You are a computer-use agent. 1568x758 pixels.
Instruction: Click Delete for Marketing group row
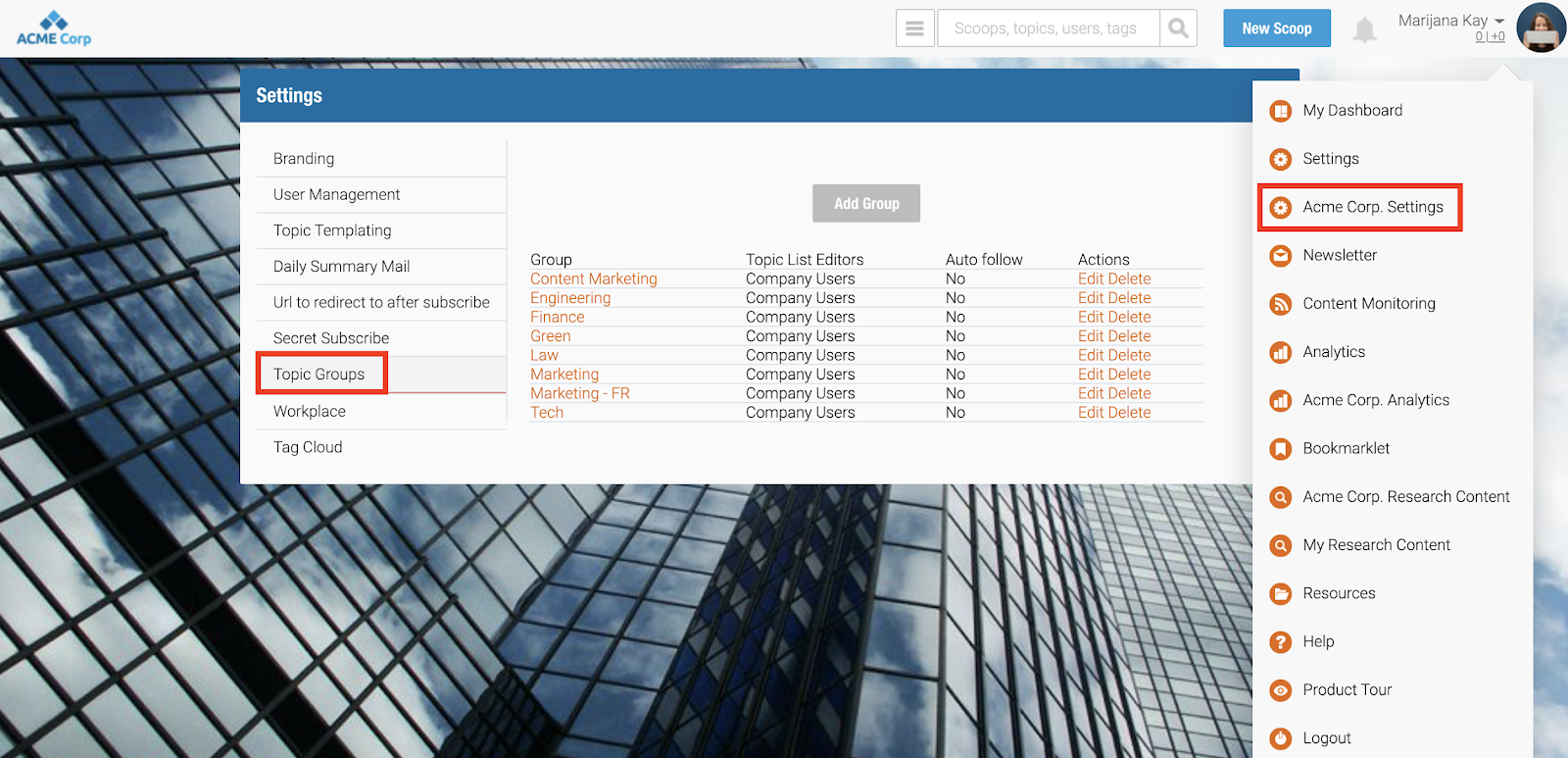point(1130,375)
